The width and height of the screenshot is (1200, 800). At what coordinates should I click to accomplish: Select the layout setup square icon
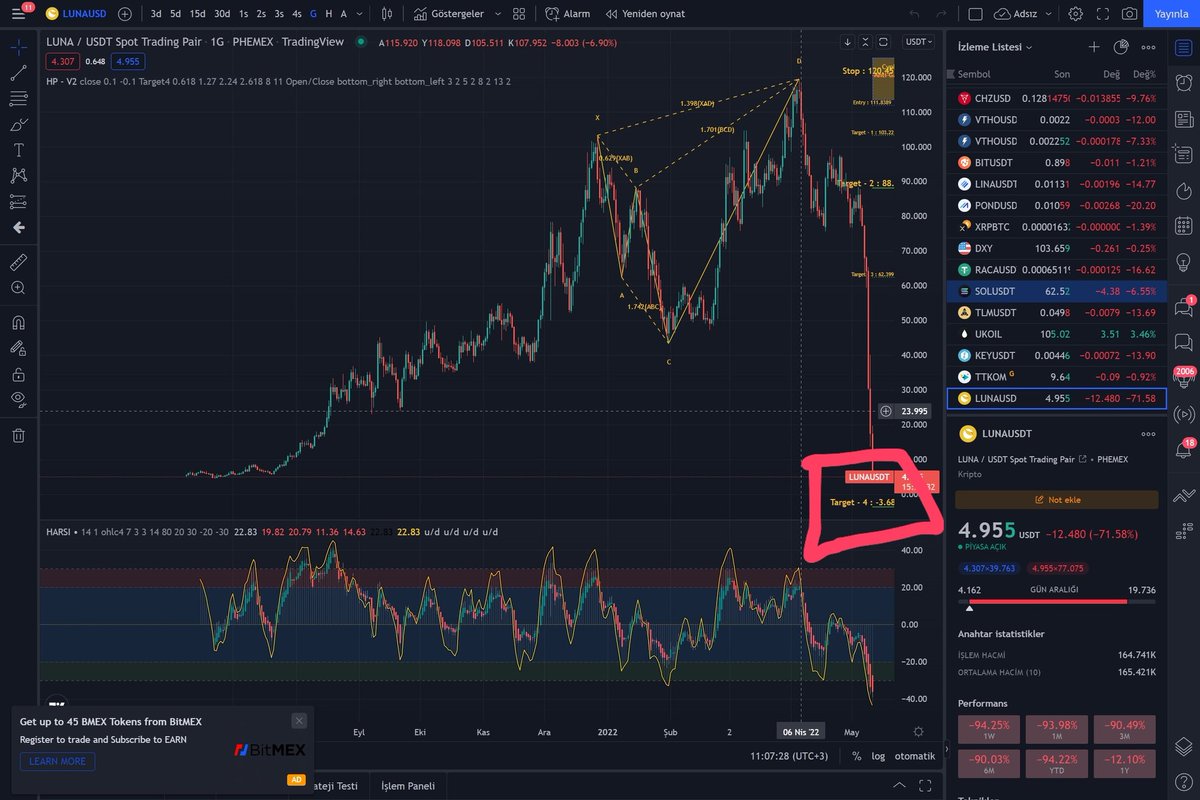[x=975, y=14]
